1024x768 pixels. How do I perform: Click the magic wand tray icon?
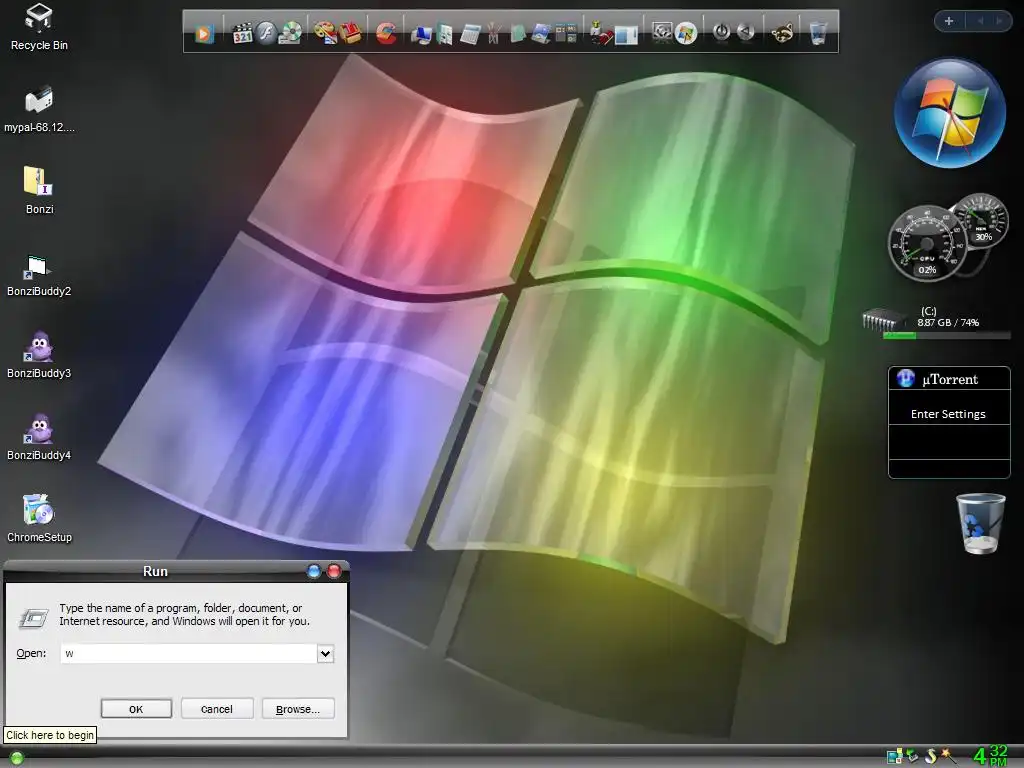click(x=949, y=756)
